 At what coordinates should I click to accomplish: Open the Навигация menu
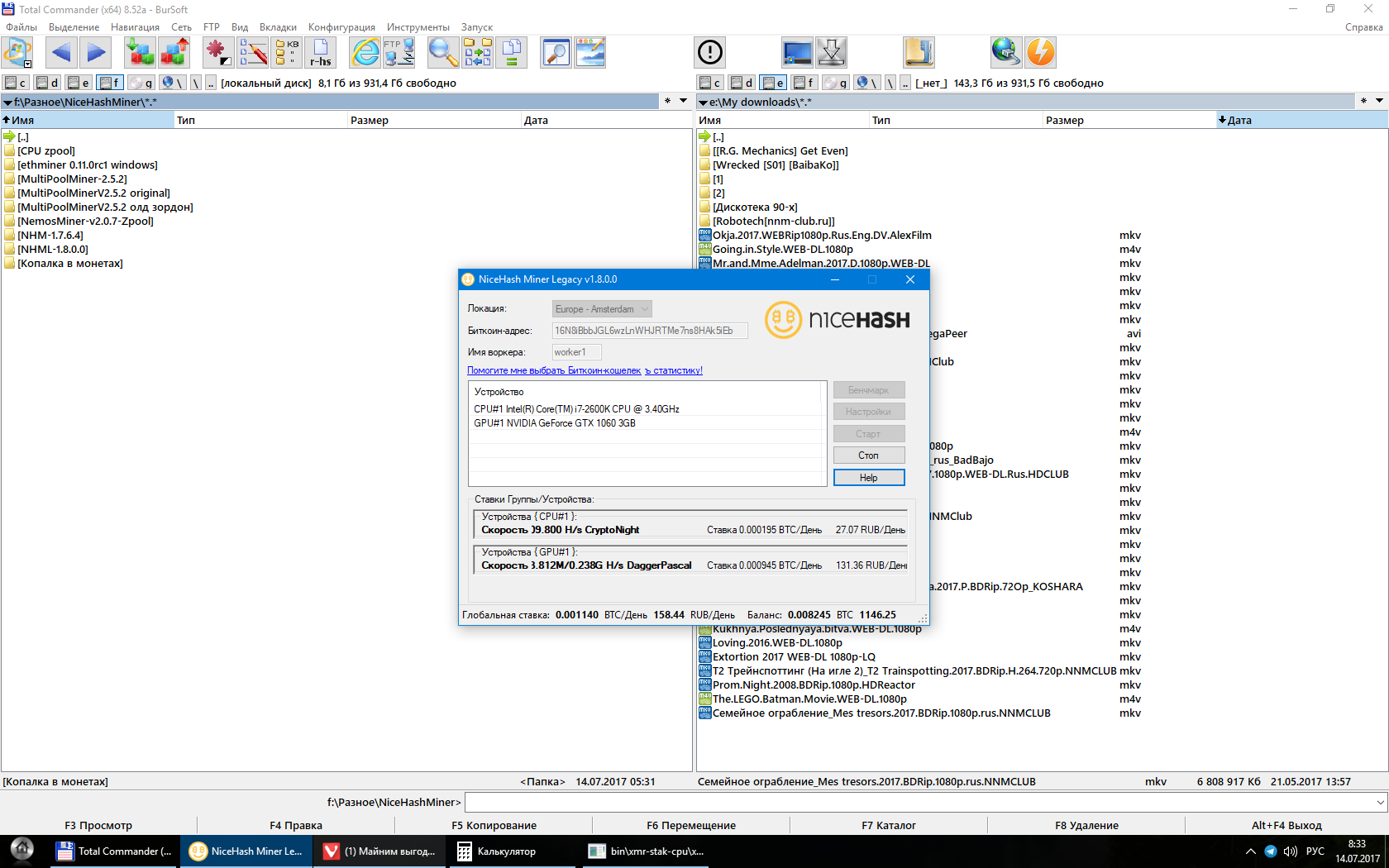tap(135, 27)
